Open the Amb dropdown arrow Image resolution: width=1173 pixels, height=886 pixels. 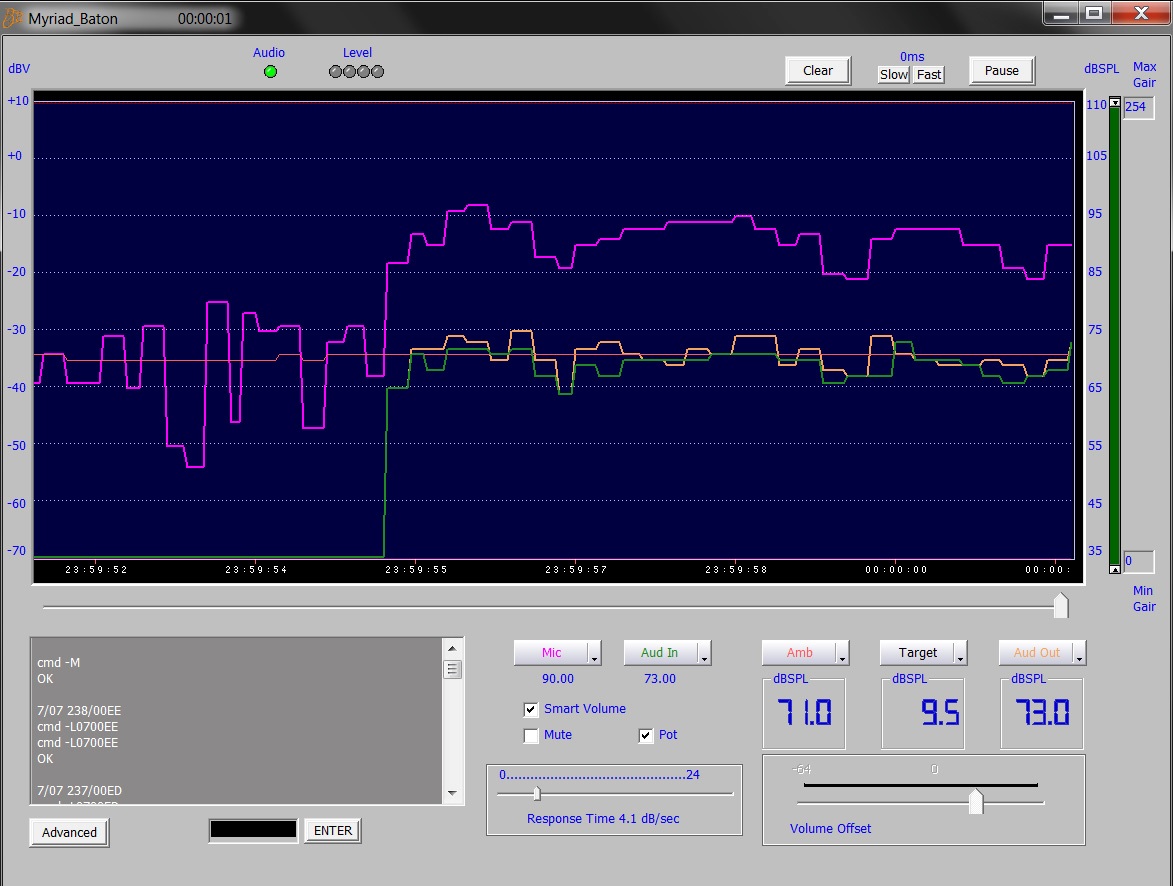[x=842, y=653]
